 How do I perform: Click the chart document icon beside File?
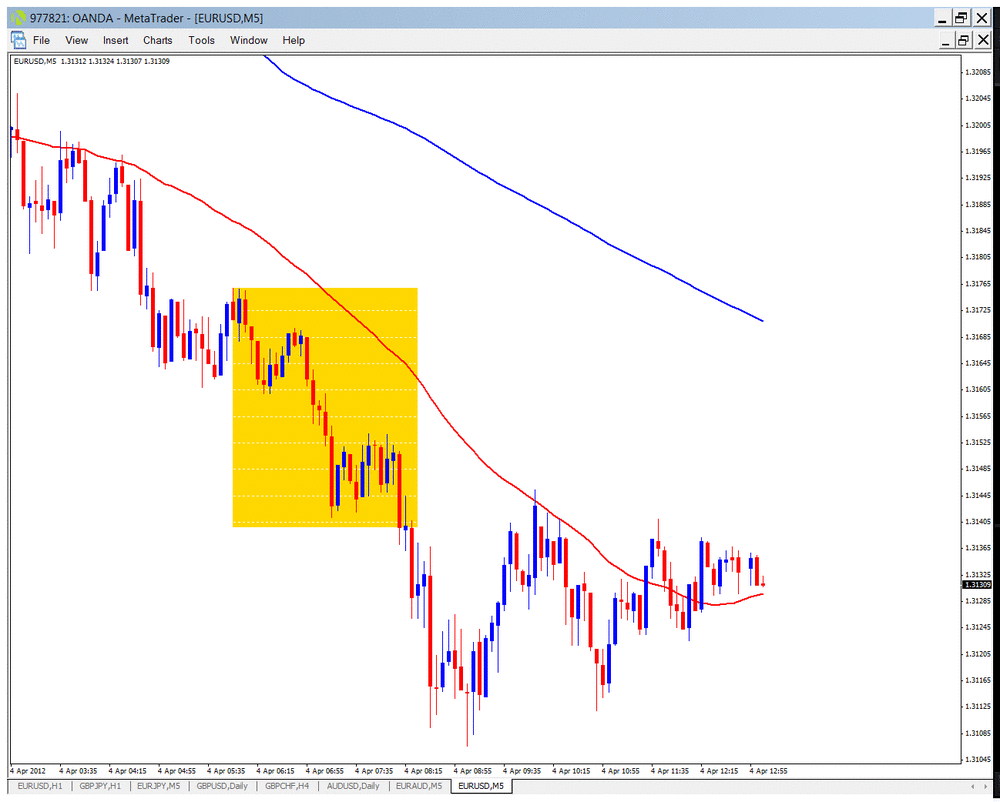pos(18,40)
